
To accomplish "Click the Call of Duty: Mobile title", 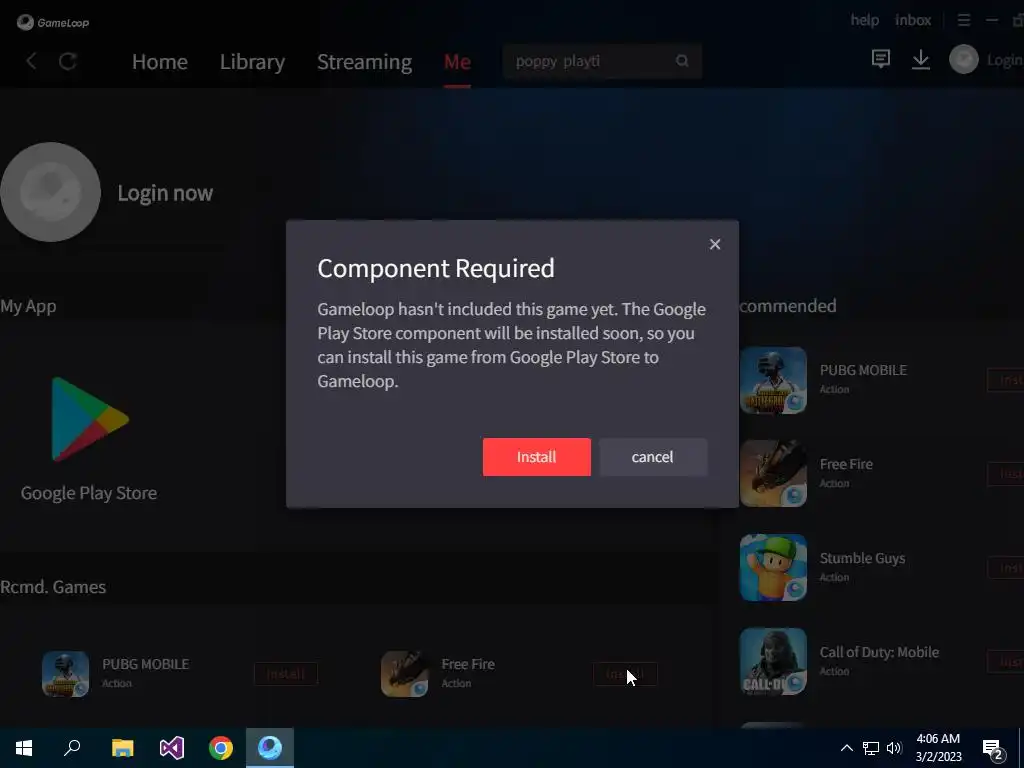I will (x=879, y=652).
